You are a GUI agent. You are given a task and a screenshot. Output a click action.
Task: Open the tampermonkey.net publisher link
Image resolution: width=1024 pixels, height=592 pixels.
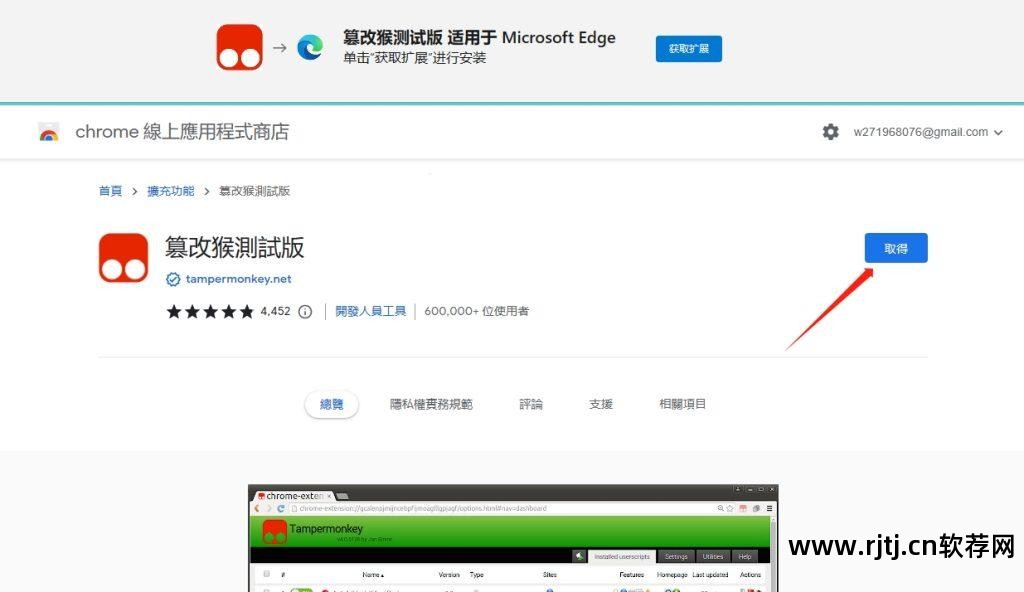(x=238, y=279)
